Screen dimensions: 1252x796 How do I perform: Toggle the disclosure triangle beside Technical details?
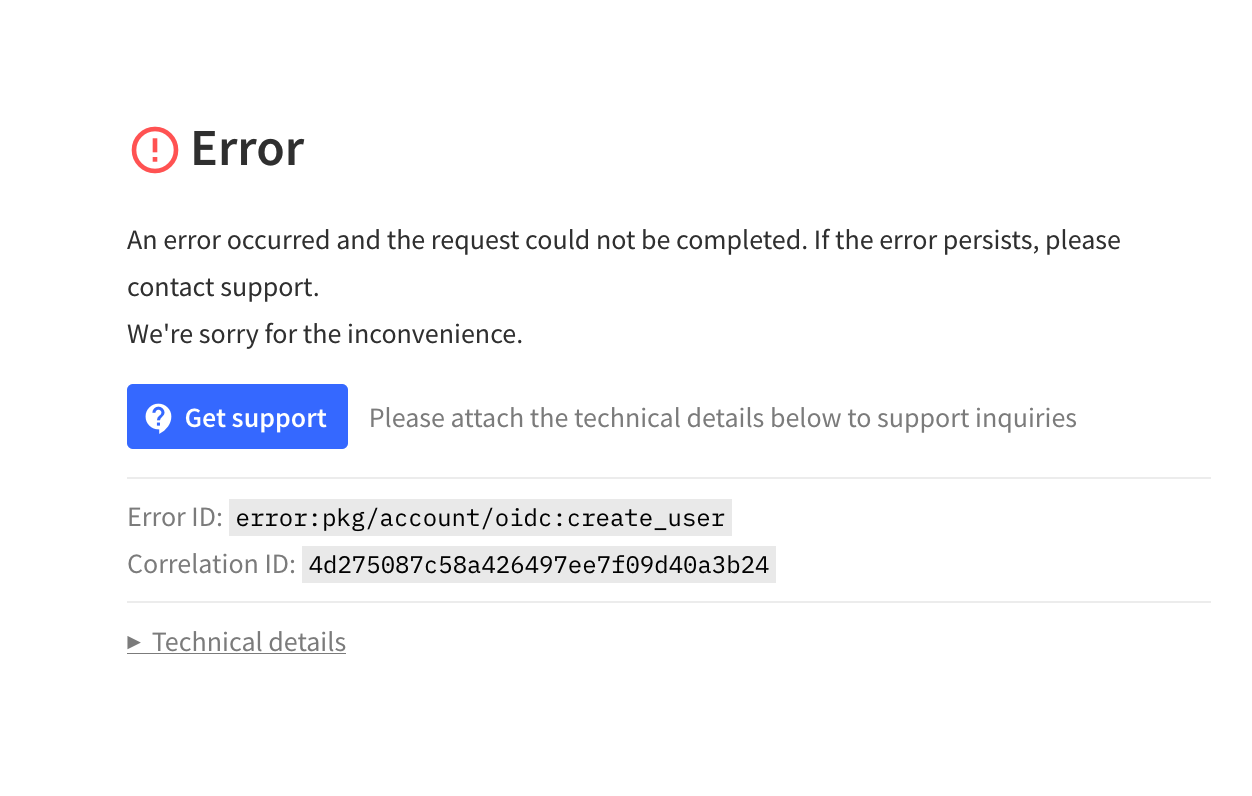[134, 642]
